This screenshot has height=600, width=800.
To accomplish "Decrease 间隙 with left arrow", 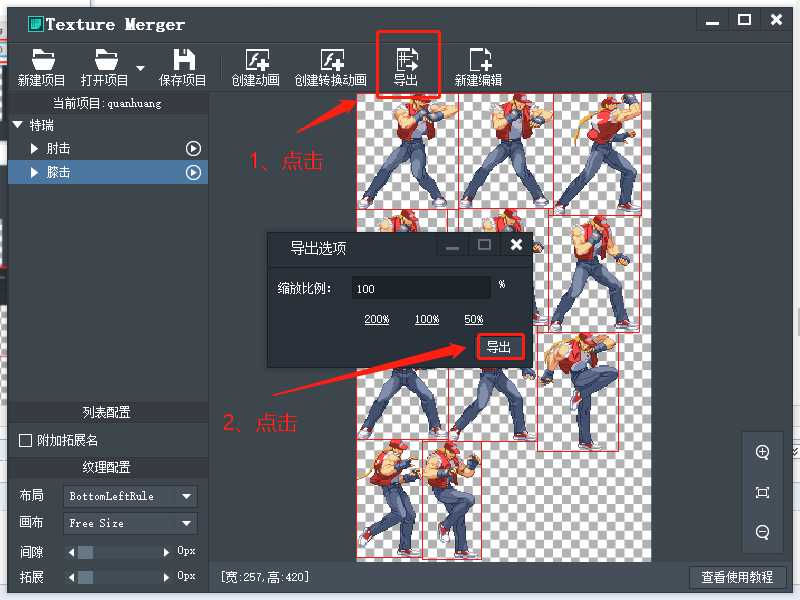I will 71,552.
